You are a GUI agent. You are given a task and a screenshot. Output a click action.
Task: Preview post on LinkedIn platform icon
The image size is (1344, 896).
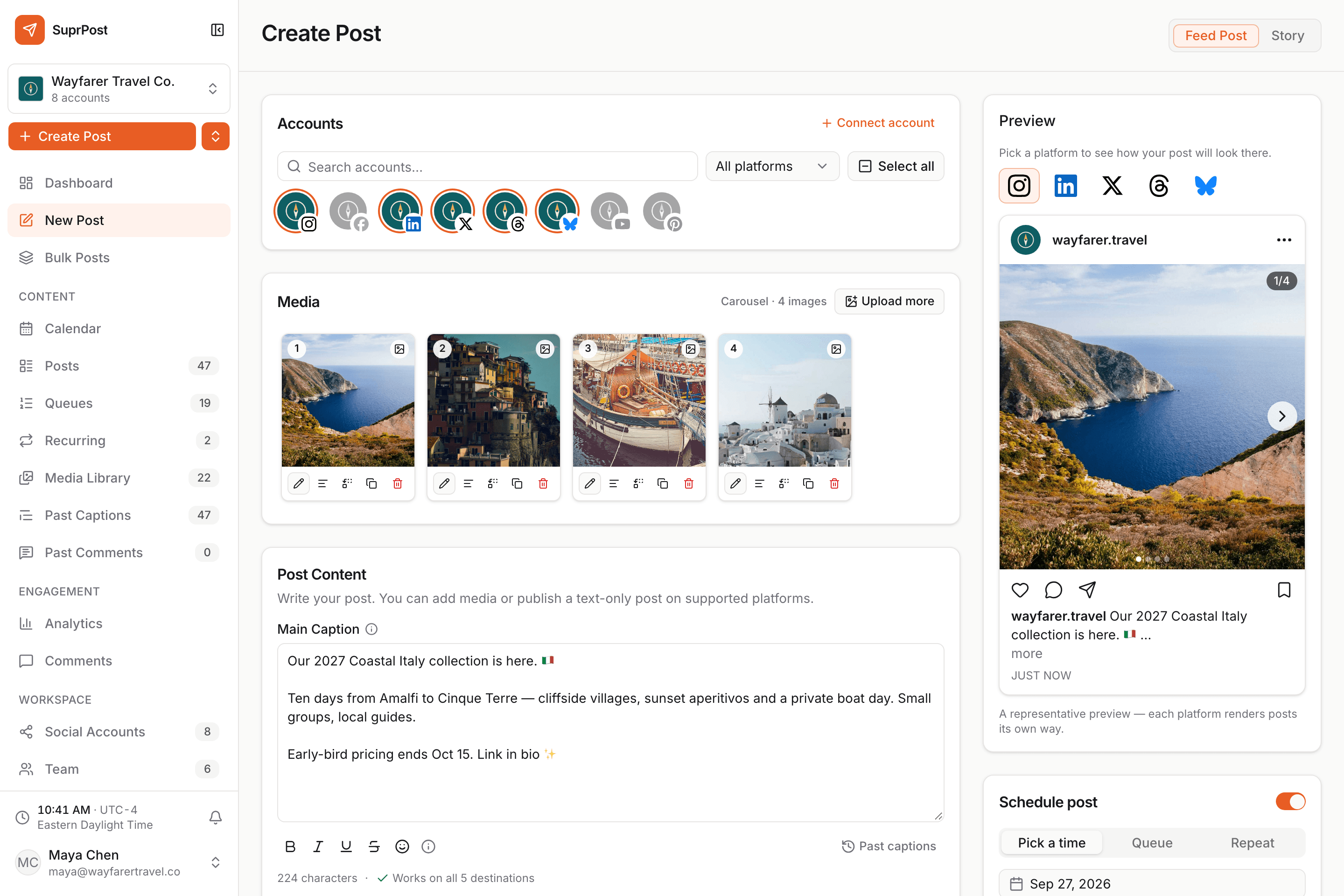point(1066,186)
